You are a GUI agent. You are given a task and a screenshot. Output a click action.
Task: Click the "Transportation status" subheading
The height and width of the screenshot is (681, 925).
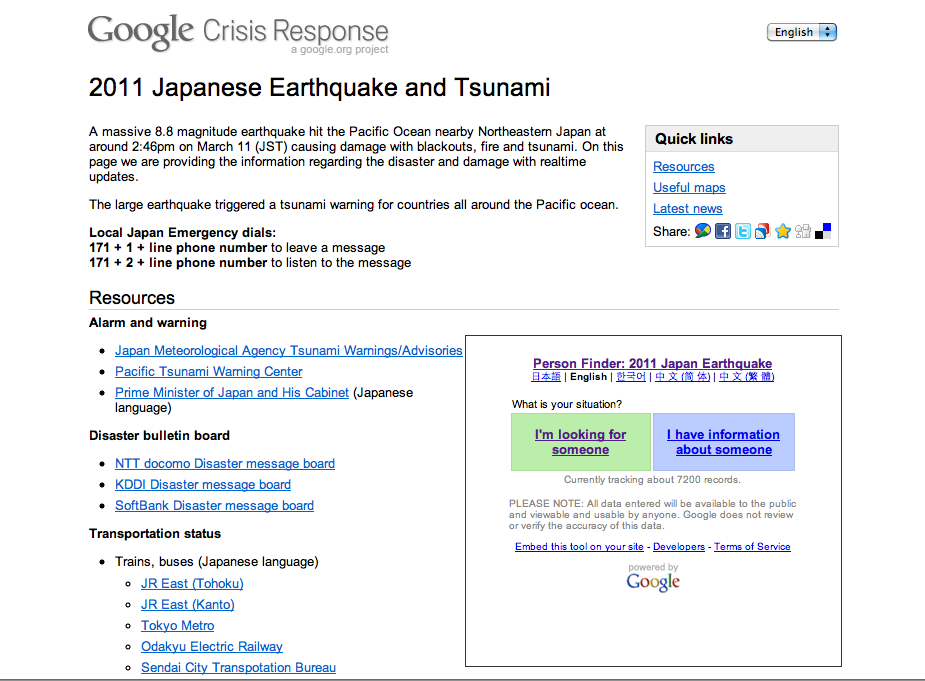155,533
